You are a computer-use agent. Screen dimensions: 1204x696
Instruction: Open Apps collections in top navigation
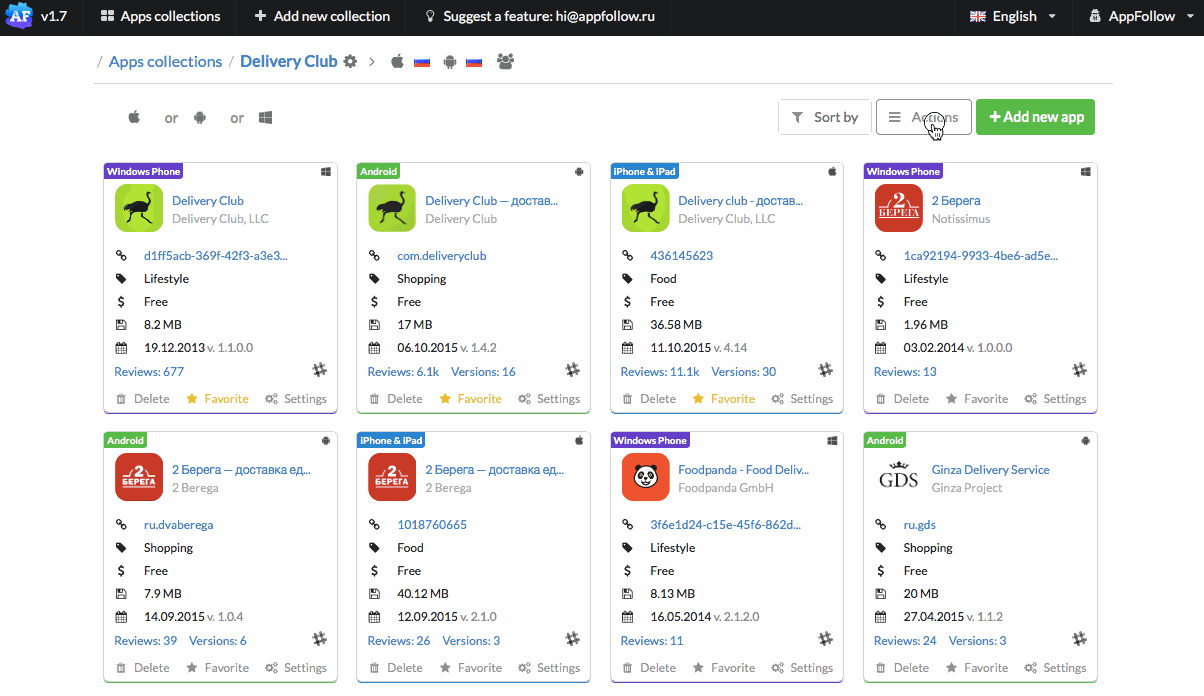160,17
